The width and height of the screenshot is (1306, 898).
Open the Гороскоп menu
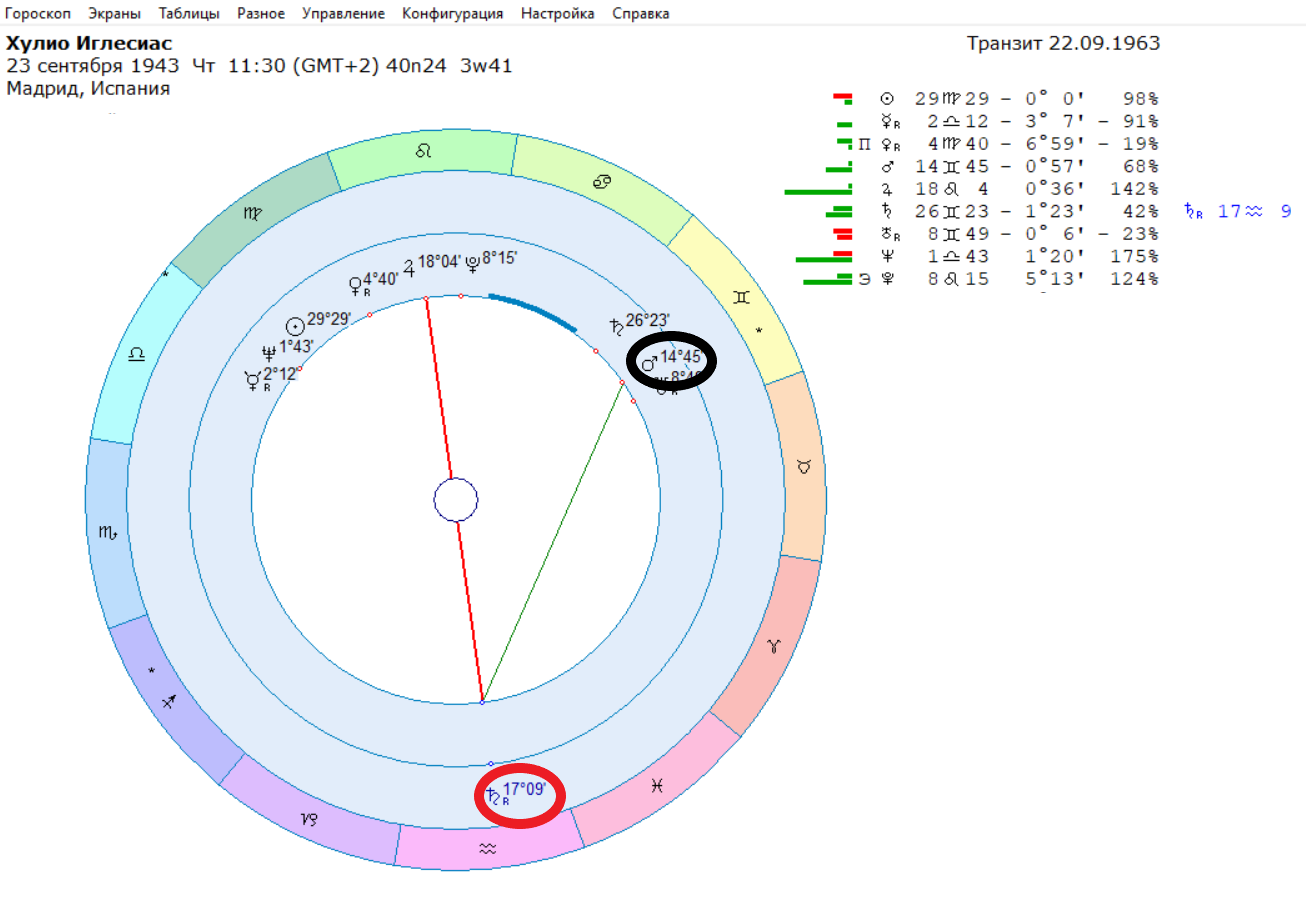coord(38,14)
